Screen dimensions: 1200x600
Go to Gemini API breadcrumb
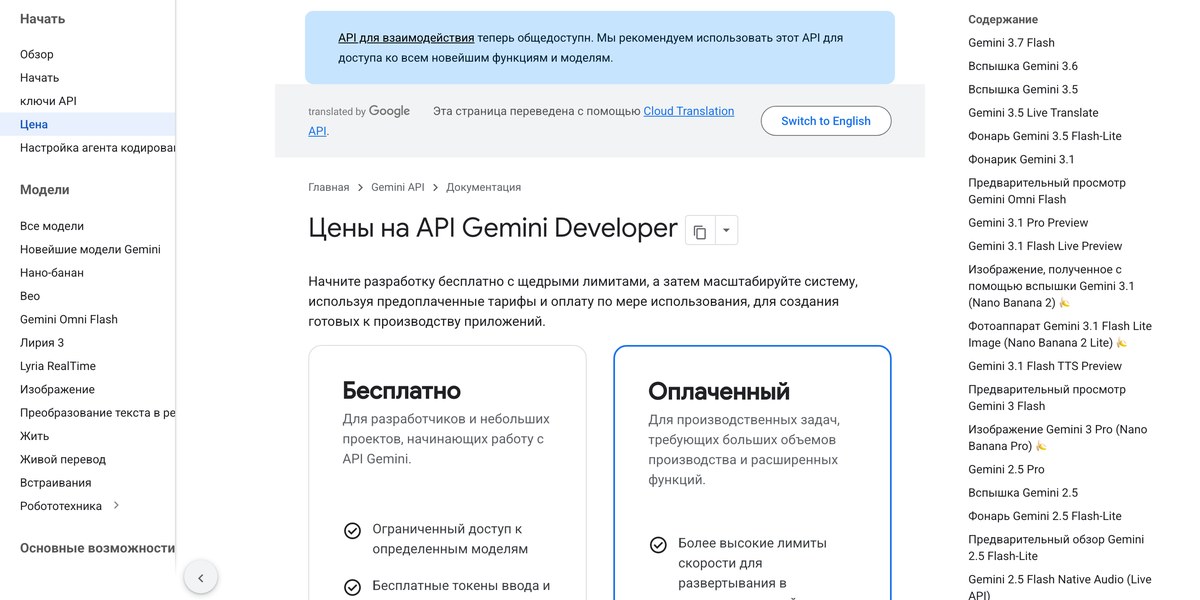coord(398,187)
